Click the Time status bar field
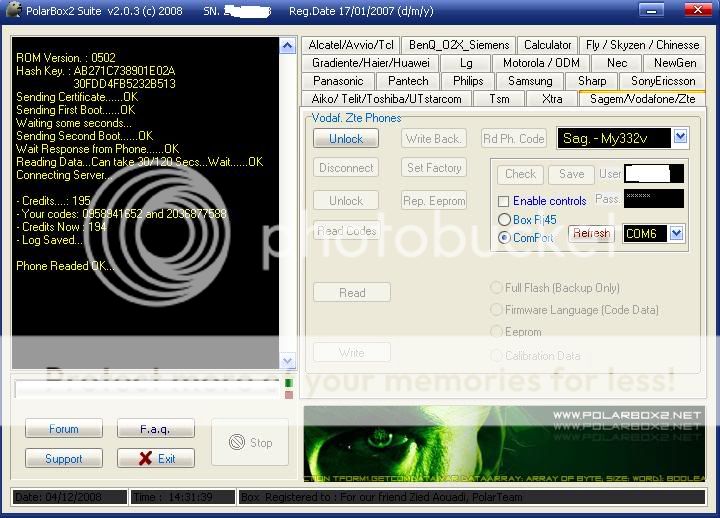 pyautogui.click(x=183, y=497)
